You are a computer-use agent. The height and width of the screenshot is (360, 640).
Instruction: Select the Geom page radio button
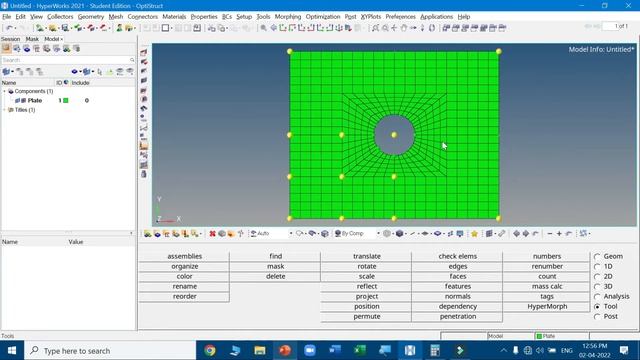click(597, 256)
